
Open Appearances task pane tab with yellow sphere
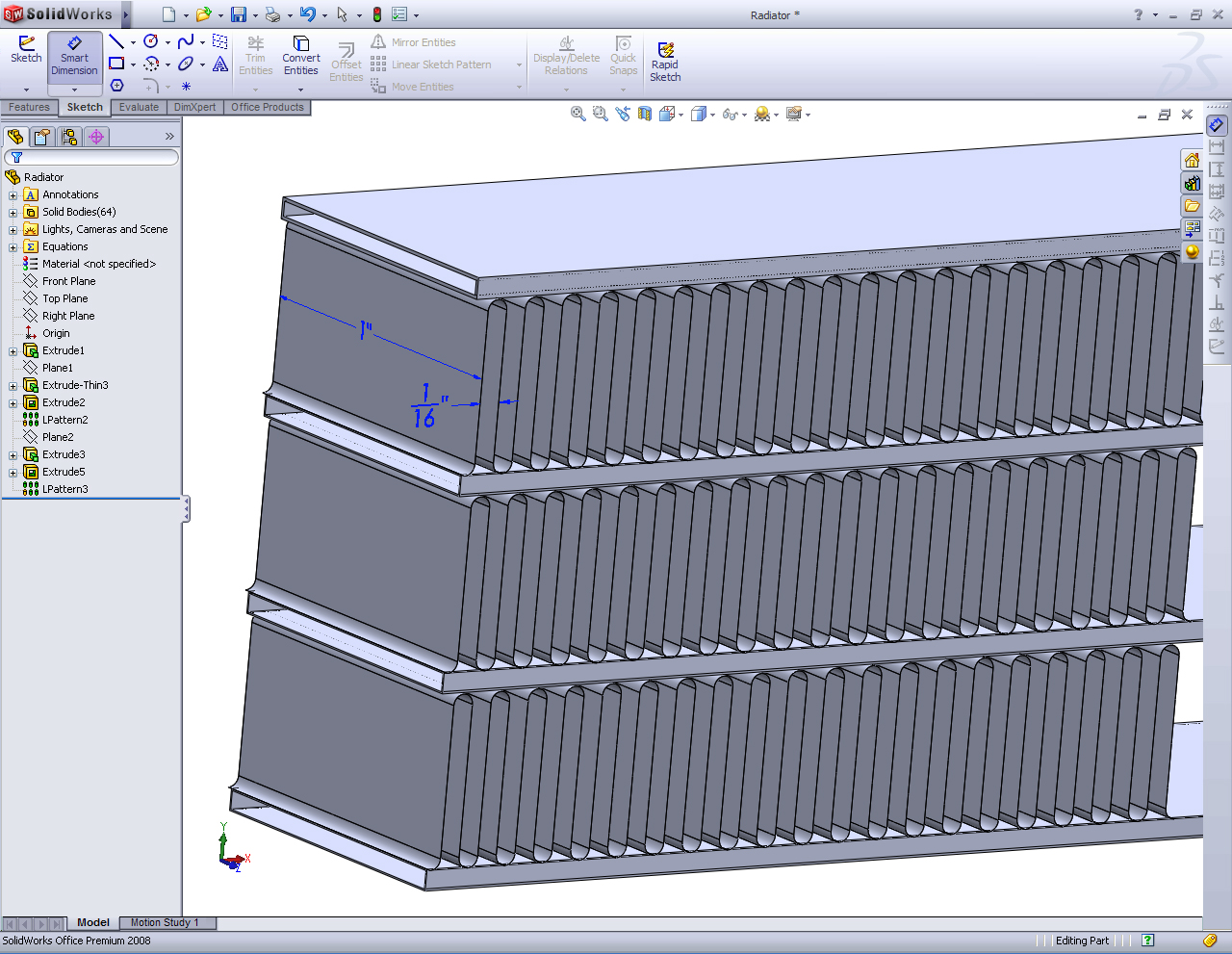click(x=1192, y=252)
